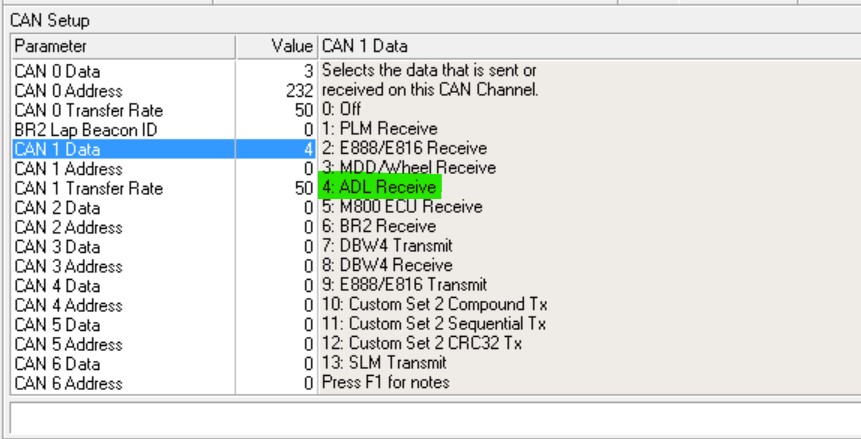Click the '8: DBW4 Receive' option text
The height and width of the screenshot is (439, 861).
coord(387,265)
